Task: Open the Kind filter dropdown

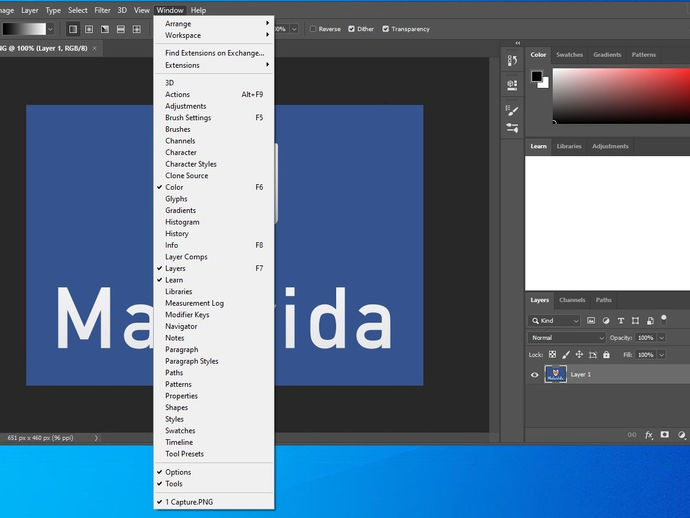Action: pyautogui.click(x=554, y=320)
